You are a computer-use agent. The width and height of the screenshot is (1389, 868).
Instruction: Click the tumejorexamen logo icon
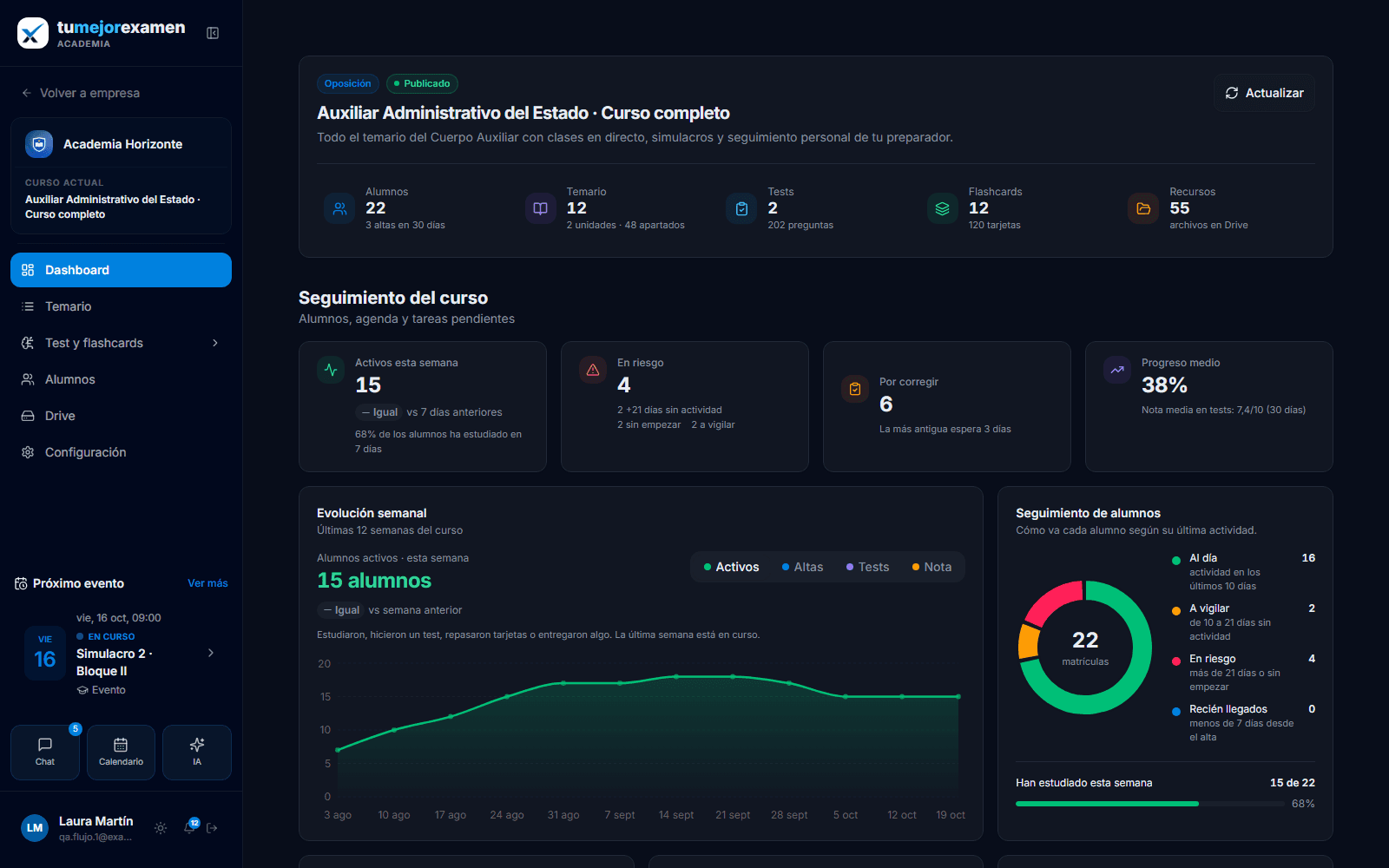pos(33,33)
